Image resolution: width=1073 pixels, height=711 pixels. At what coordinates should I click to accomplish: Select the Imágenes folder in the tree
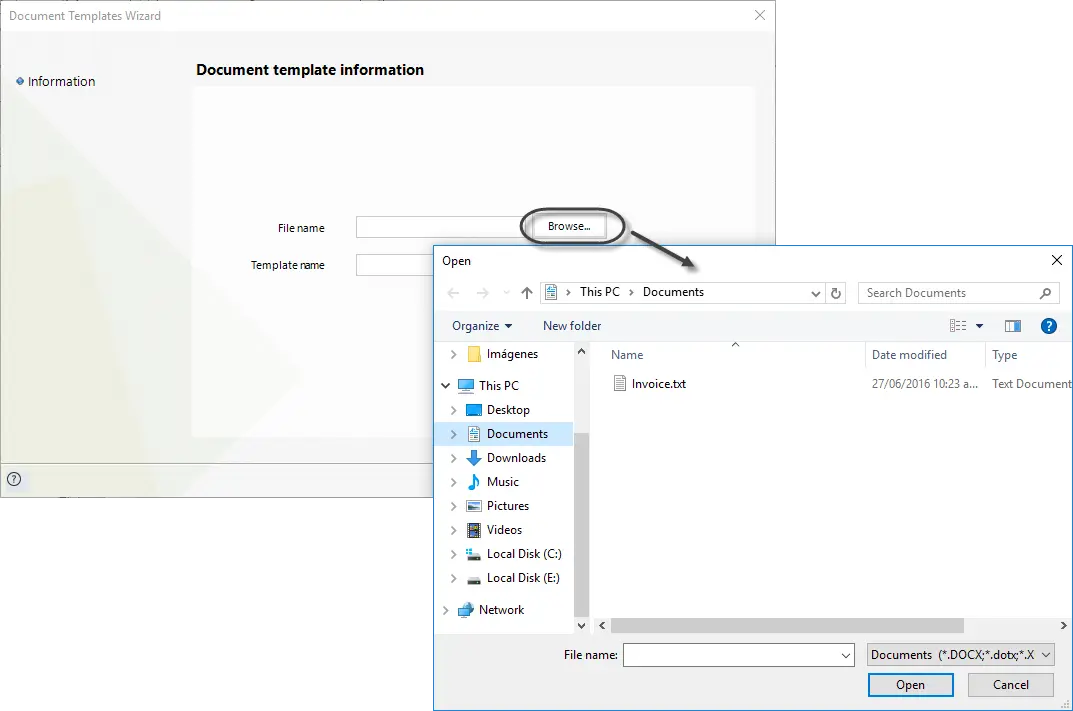(x=512, y=354)
